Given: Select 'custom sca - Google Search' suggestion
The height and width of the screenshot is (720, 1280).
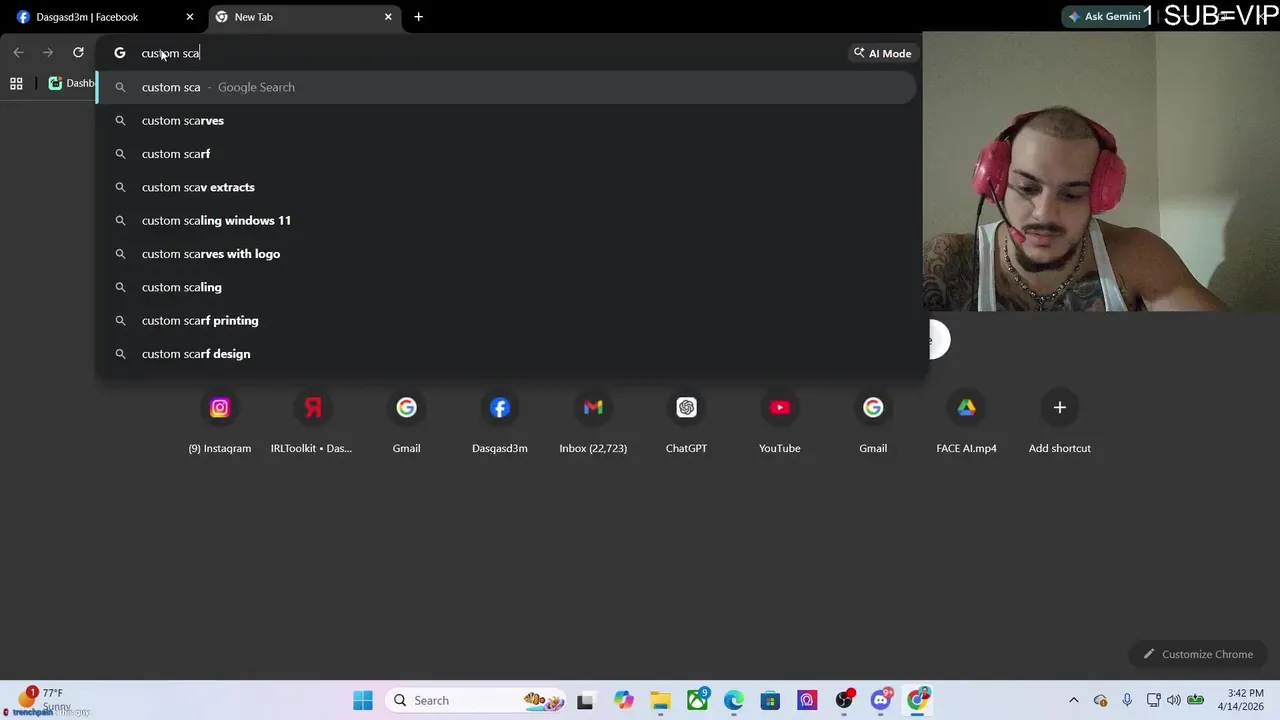Looking at the screenshot, I should point(507,87).
